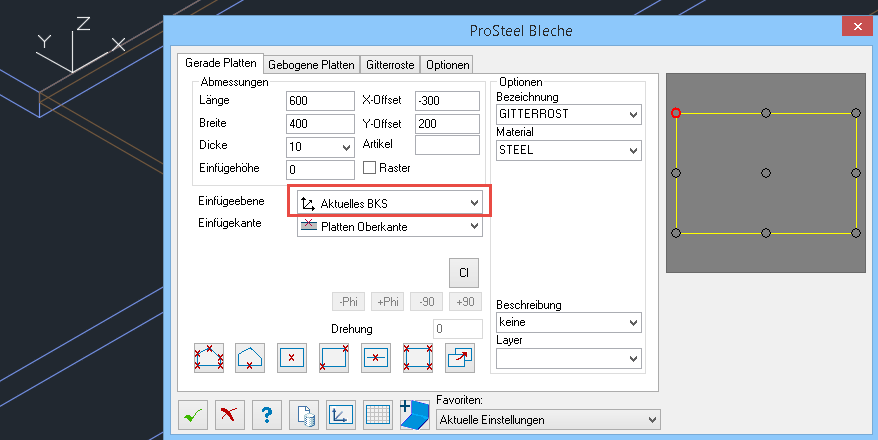Select the bottom-right insertion point in preview
Image resolution: width=878 pixels, height=440 pixels.
point(856,233)
